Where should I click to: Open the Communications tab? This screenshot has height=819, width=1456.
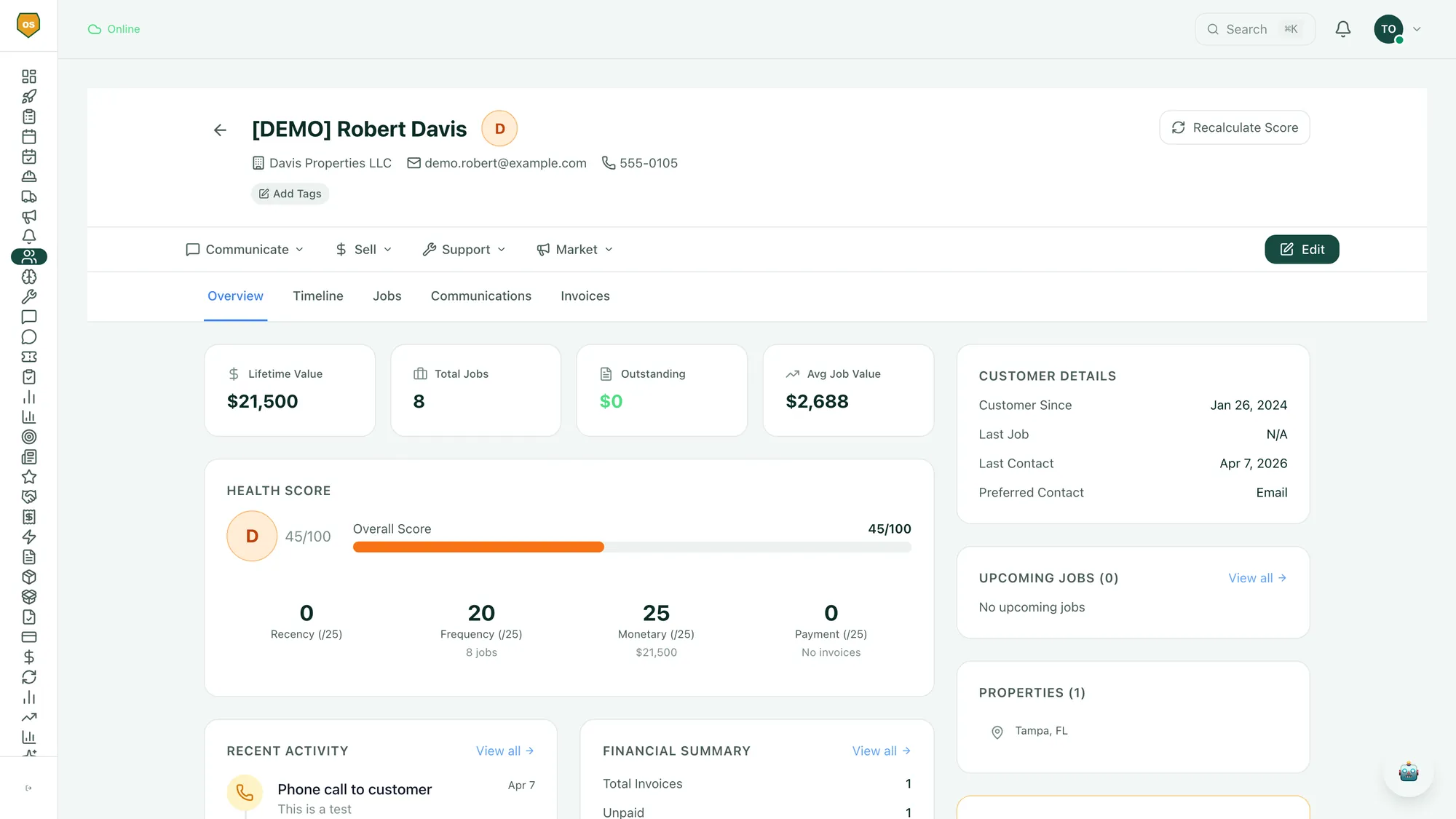481,296
